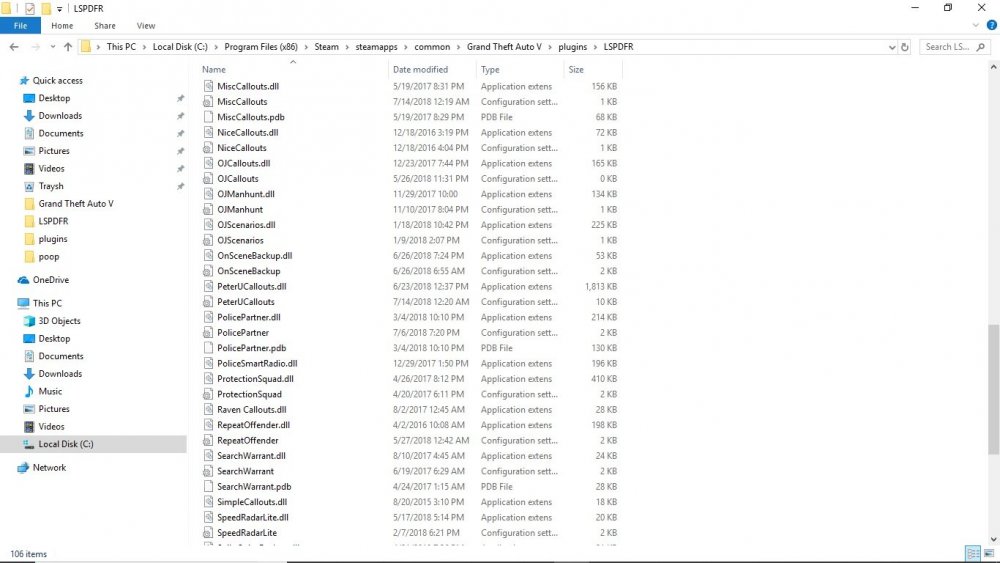Open Music folder under This PC
Image resolution: width=1000 pixels, height=563 pixels.
coord(50,391)
